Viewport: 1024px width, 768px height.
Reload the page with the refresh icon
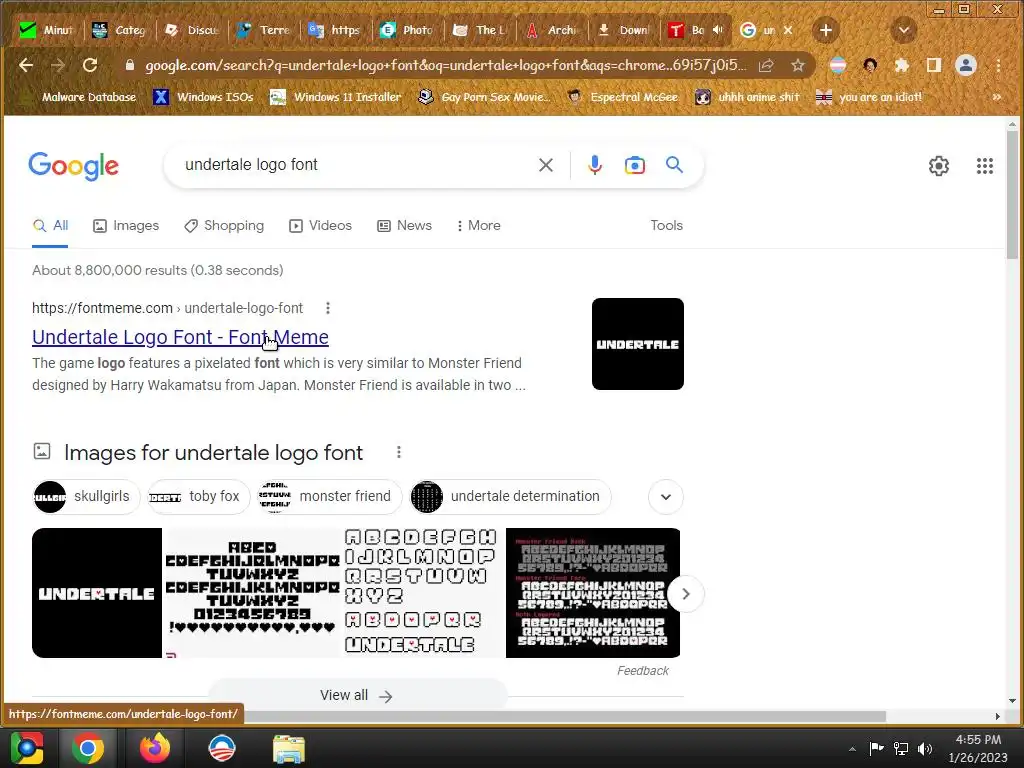[90, 65]
